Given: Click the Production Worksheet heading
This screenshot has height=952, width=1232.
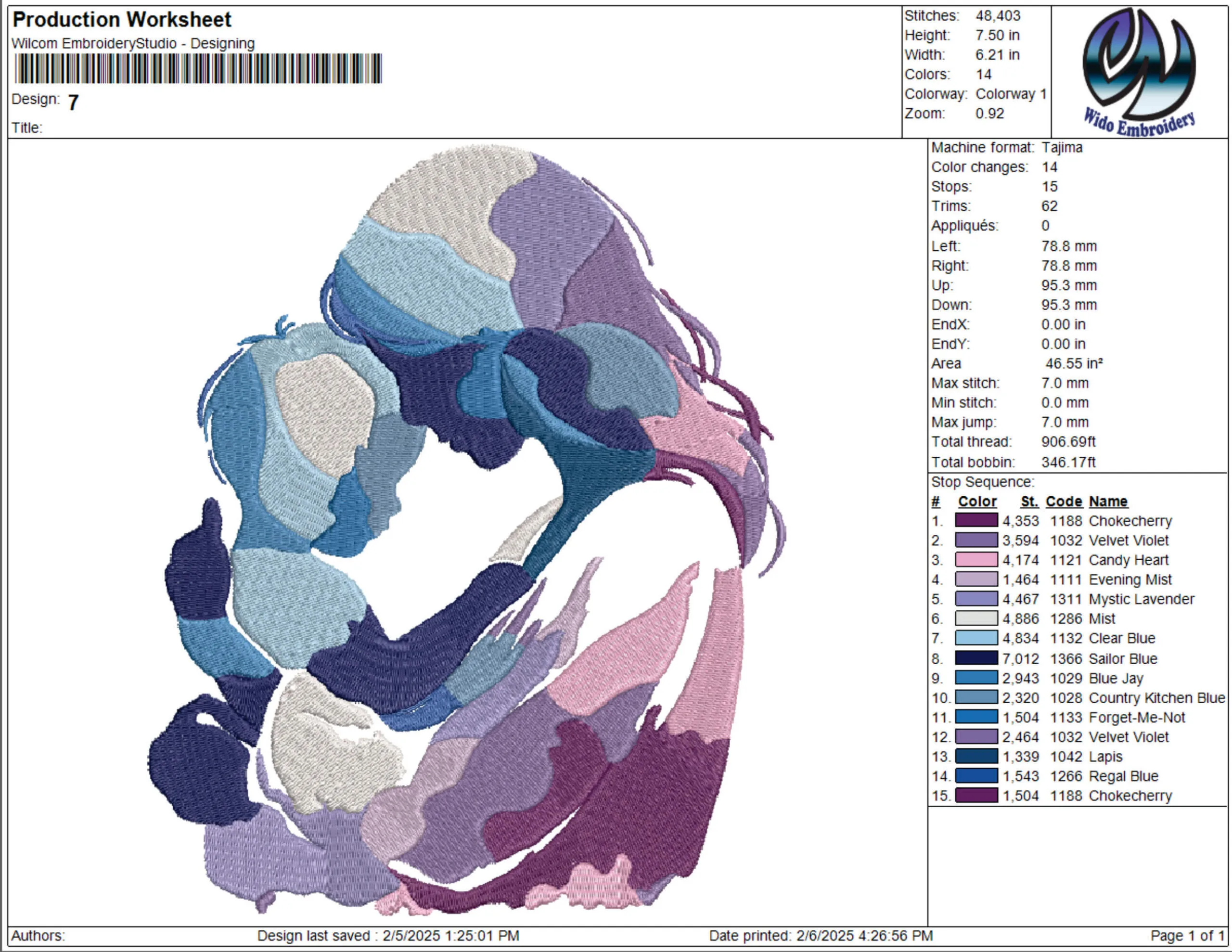Looking at the screenshot, I should [122, 20].
